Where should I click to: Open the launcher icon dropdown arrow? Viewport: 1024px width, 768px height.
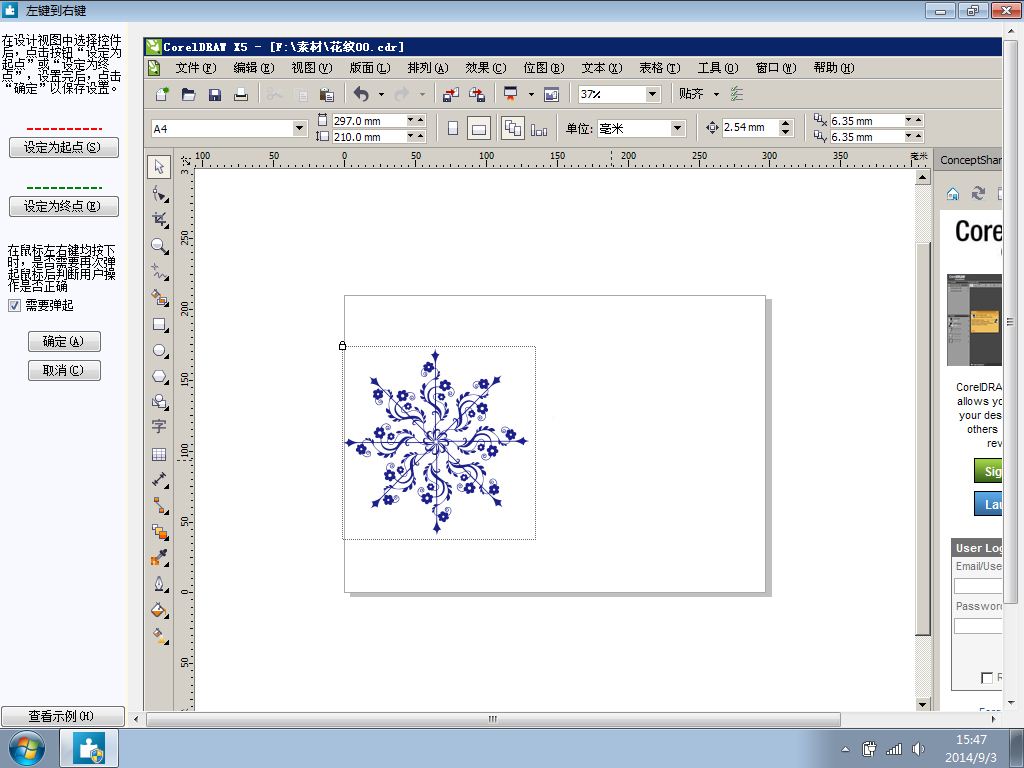tap(531, 94)
